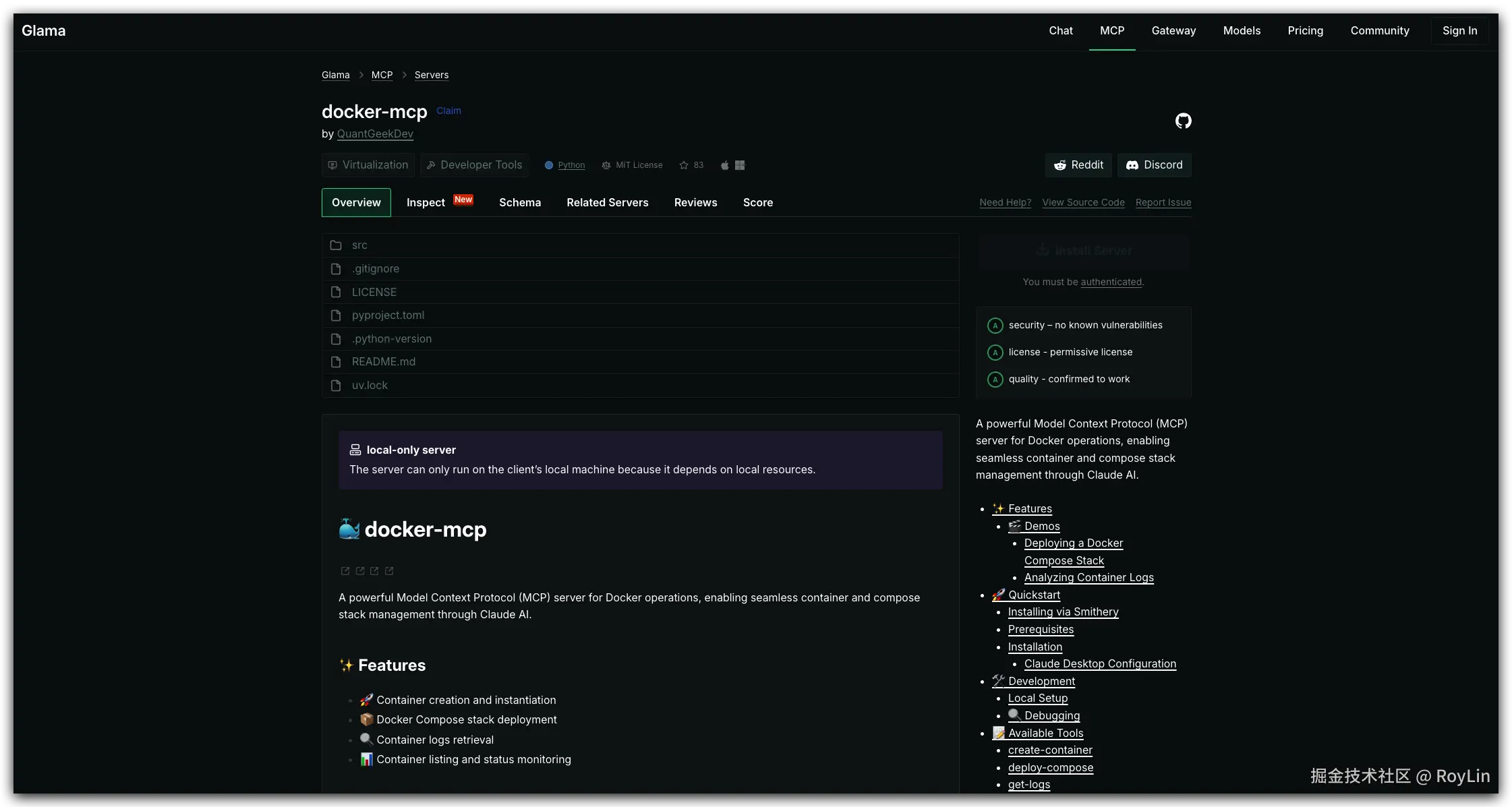The image size is (1512, 807).
Task: Select Pricing in top navigation
Action: tap(1305, 31)
